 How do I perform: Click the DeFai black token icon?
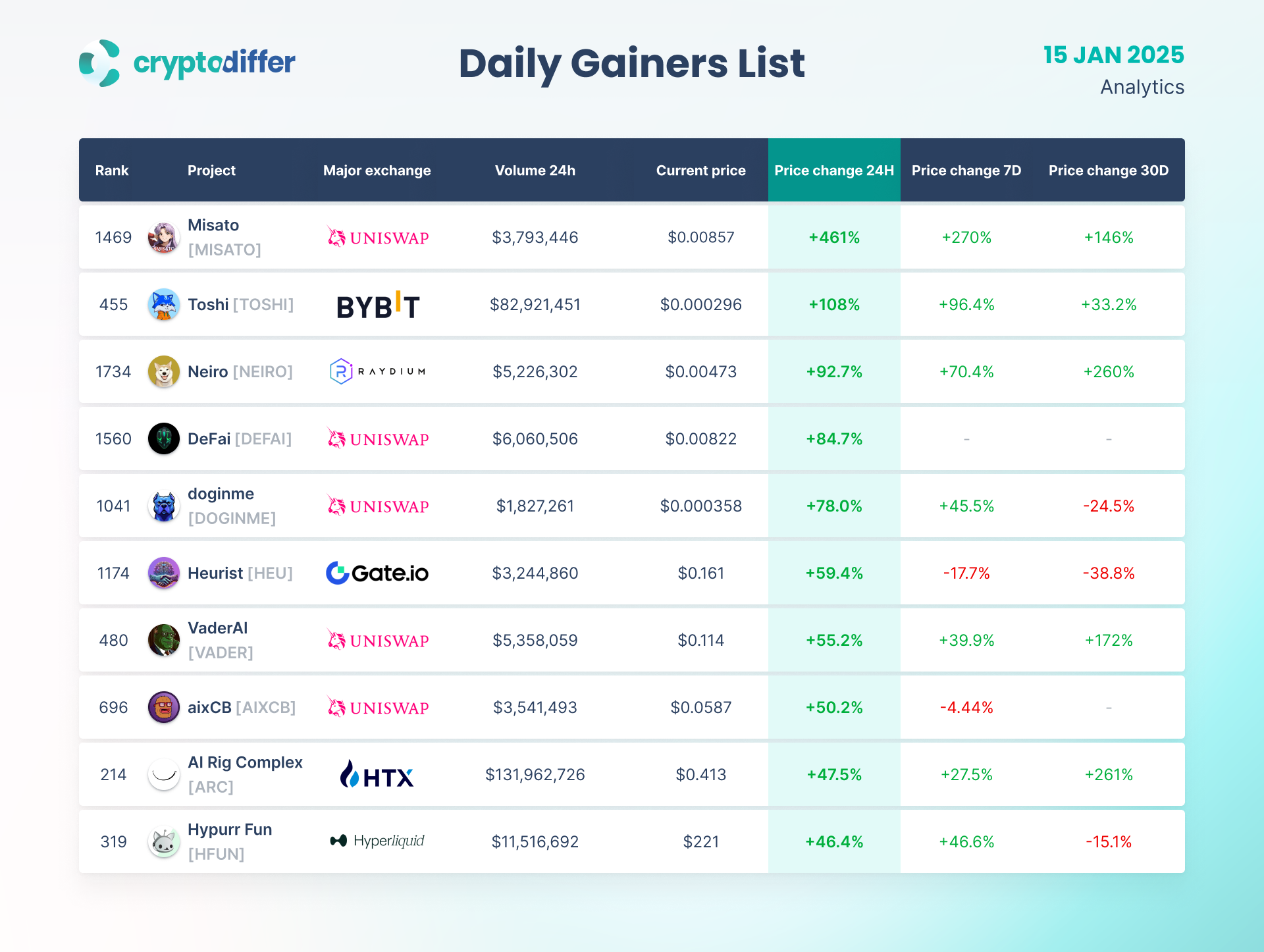[x=163, y=439]
